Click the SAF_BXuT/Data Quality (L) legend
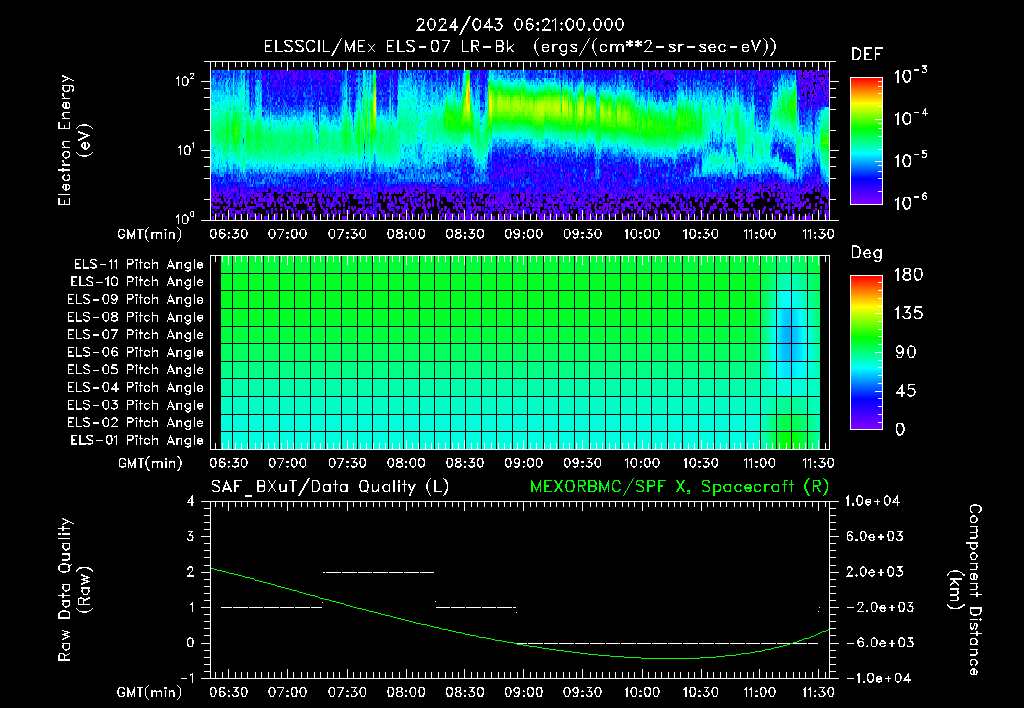 pyautogui.click(x=330, y=487)
